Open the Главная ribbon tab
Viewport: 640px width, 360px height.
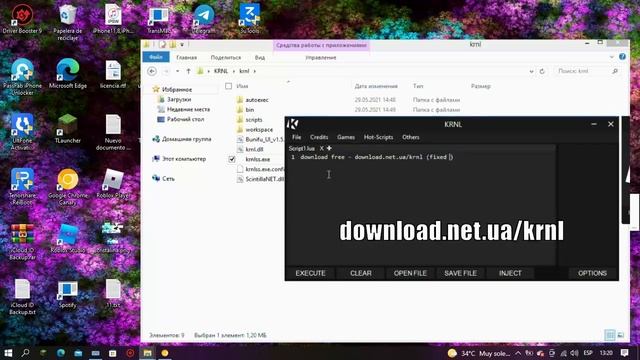(x=187, y=58)
